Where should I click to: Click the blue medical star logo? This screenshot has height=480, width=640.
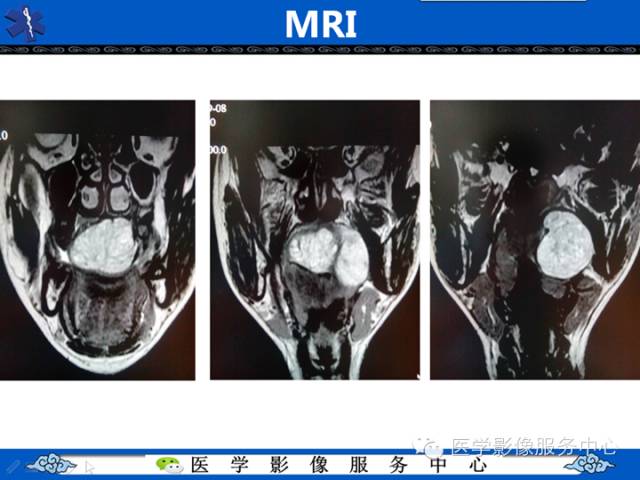click(24, 23)
